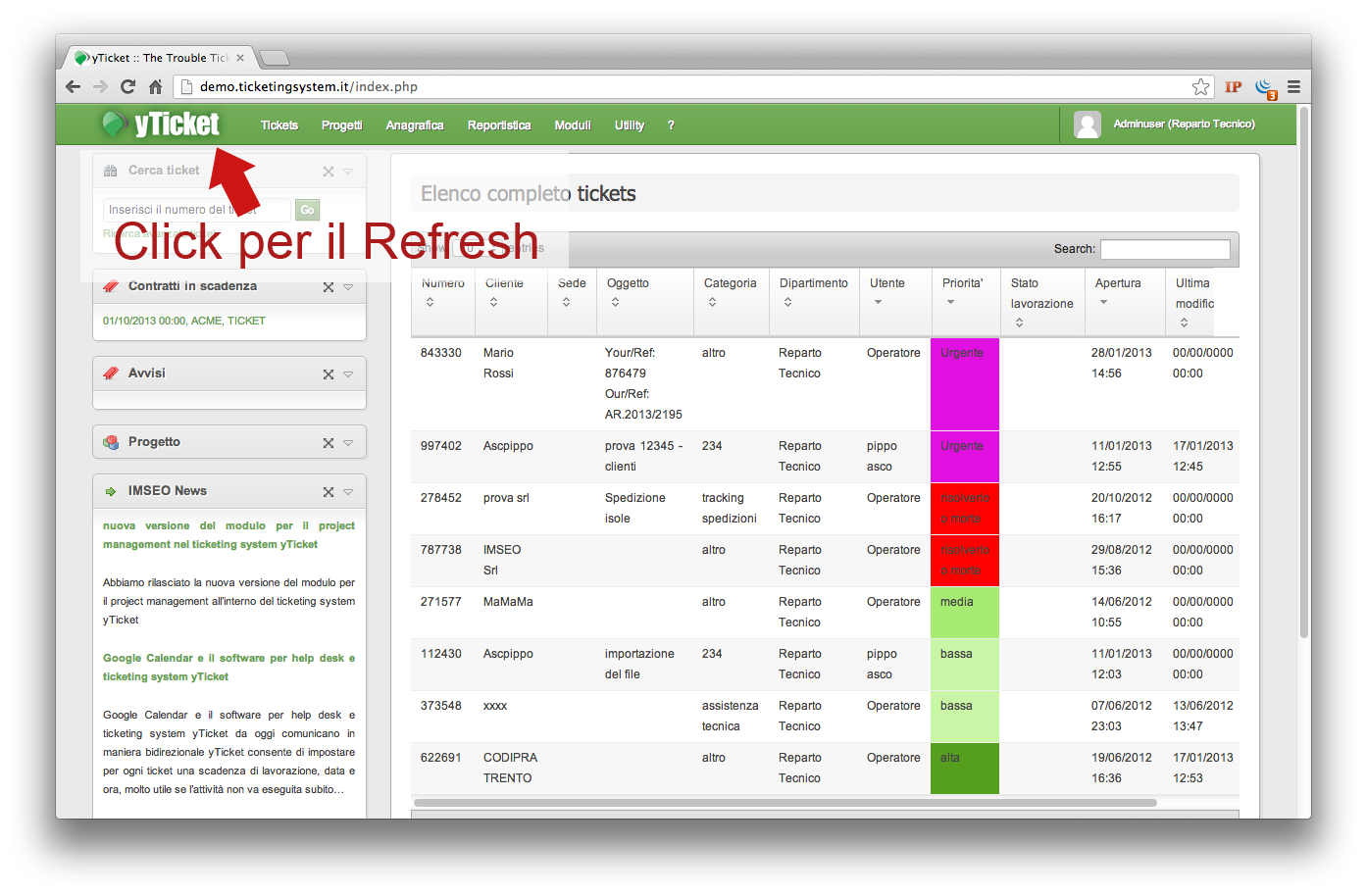The width and height of the screenshot is (1367, 896).
Task: Open the Anagrafica menu
Action: 414,125
